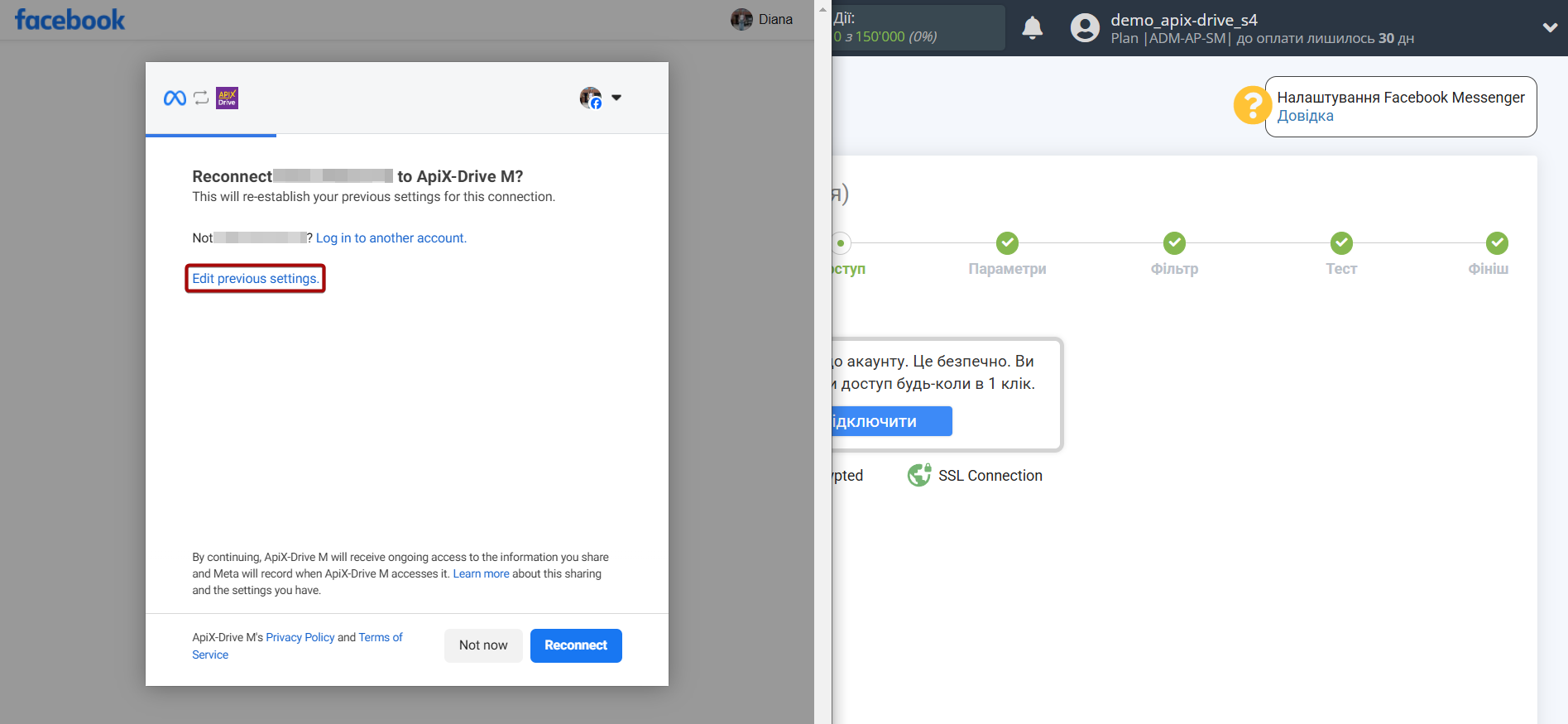1568x724 pixels.
Task: Click the account avatar in dialog header
Action: (x=591, y=98)
